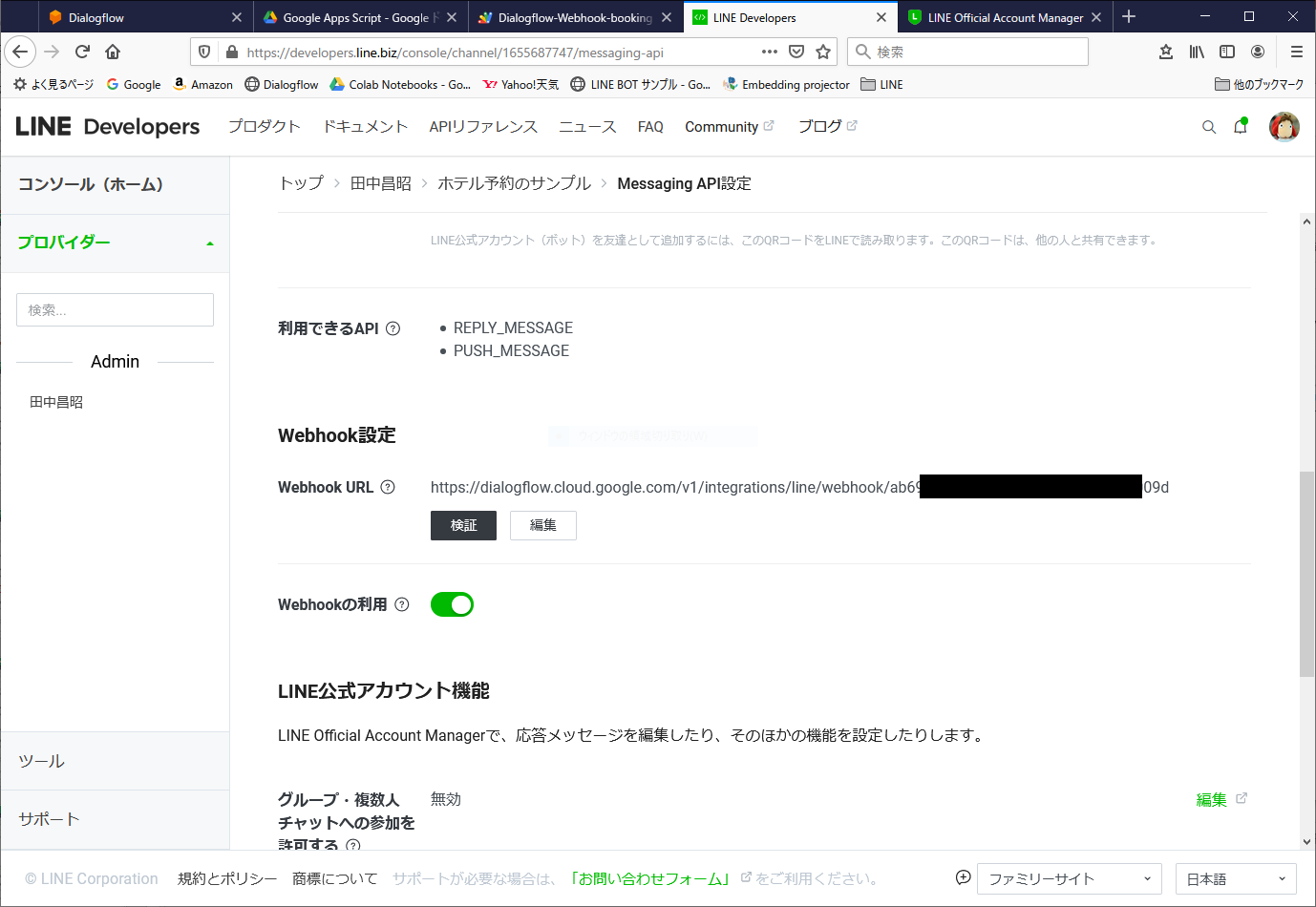This screenshot has width=1316, height=907.
Task: Click the browser search box
Action: (x=967, y=52)
